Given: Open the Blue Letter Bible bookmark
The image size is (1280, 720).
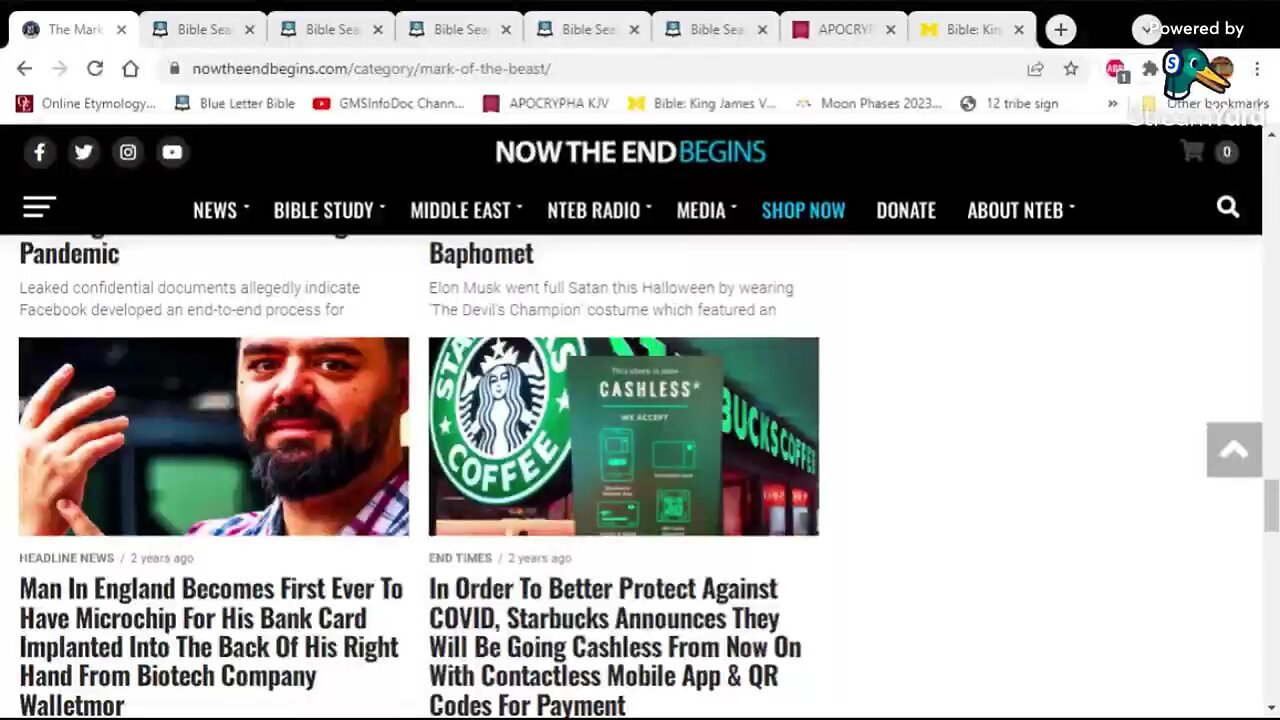Looking at the screenshot, I should 235,103.
